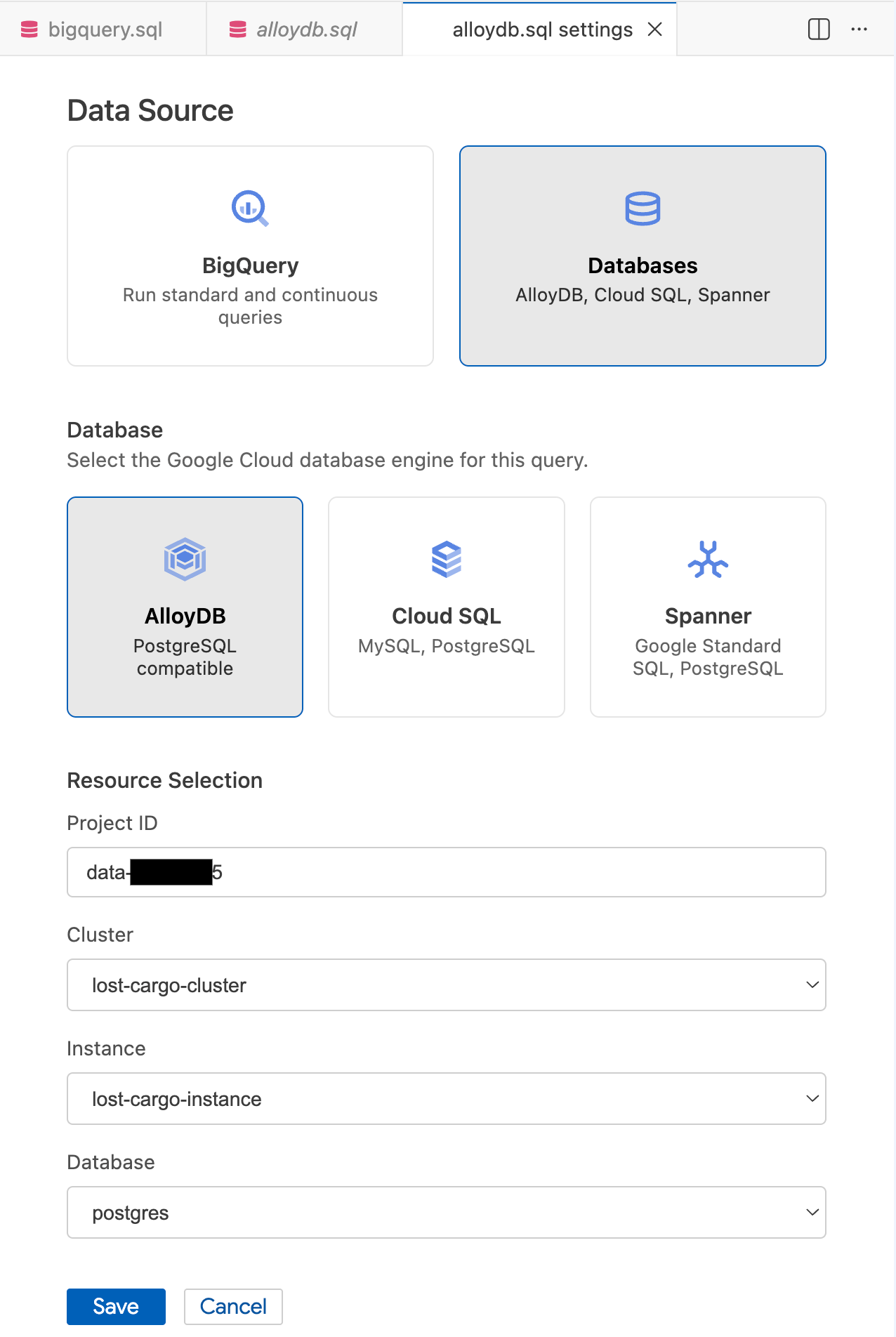The image size is (896, 1337).
Task: Click the 'MySQL, PostgreSQL' description text
Action: [447, 646]
